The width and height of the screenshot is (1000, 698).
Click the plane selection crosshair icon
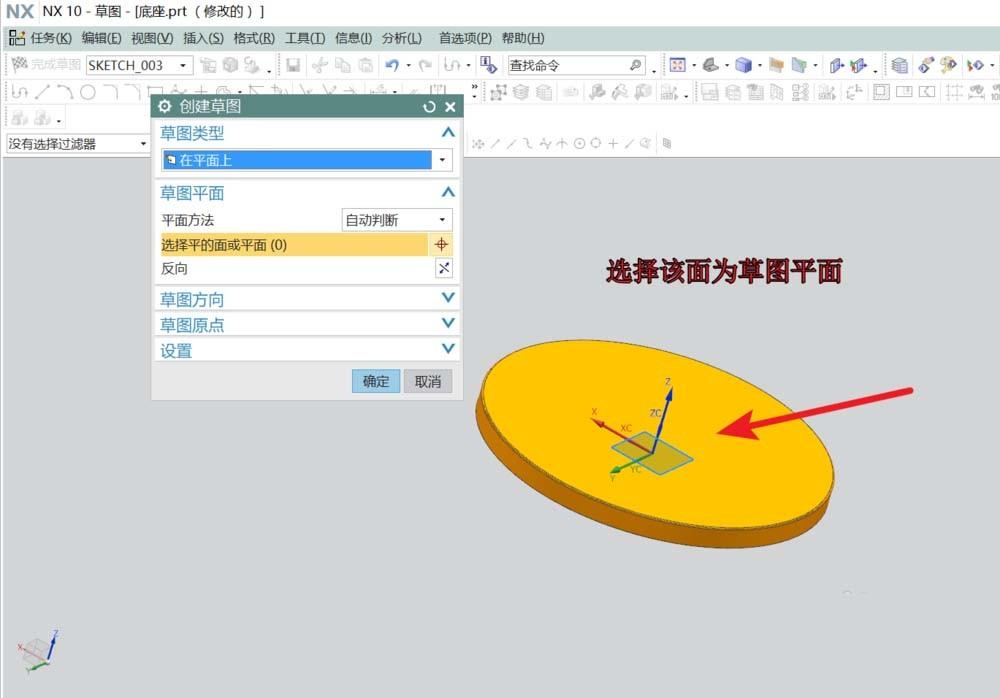443,243
